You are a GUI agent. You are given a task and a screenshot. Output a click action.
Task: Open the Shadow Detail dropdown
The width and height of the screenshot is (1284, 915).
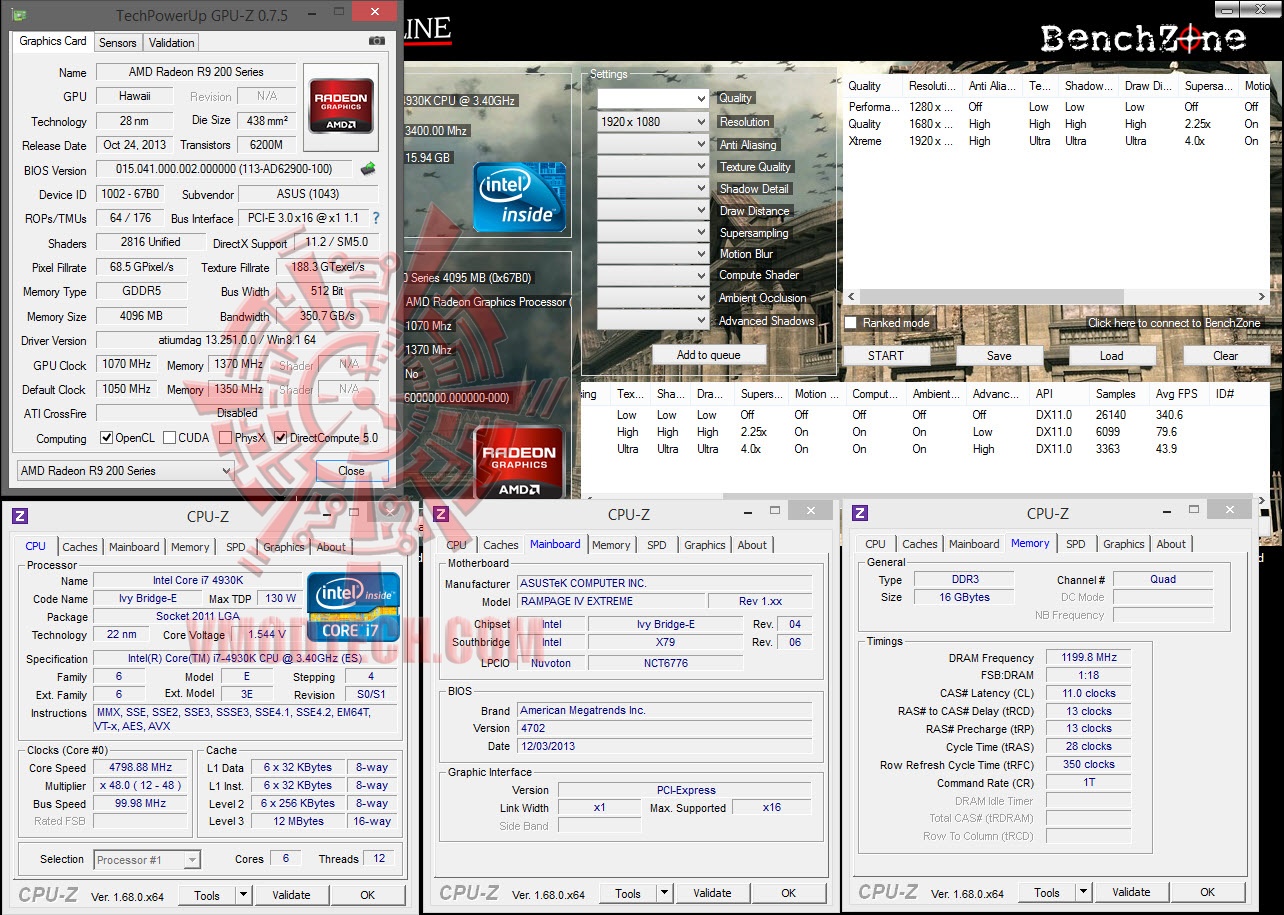coord(653,188)
